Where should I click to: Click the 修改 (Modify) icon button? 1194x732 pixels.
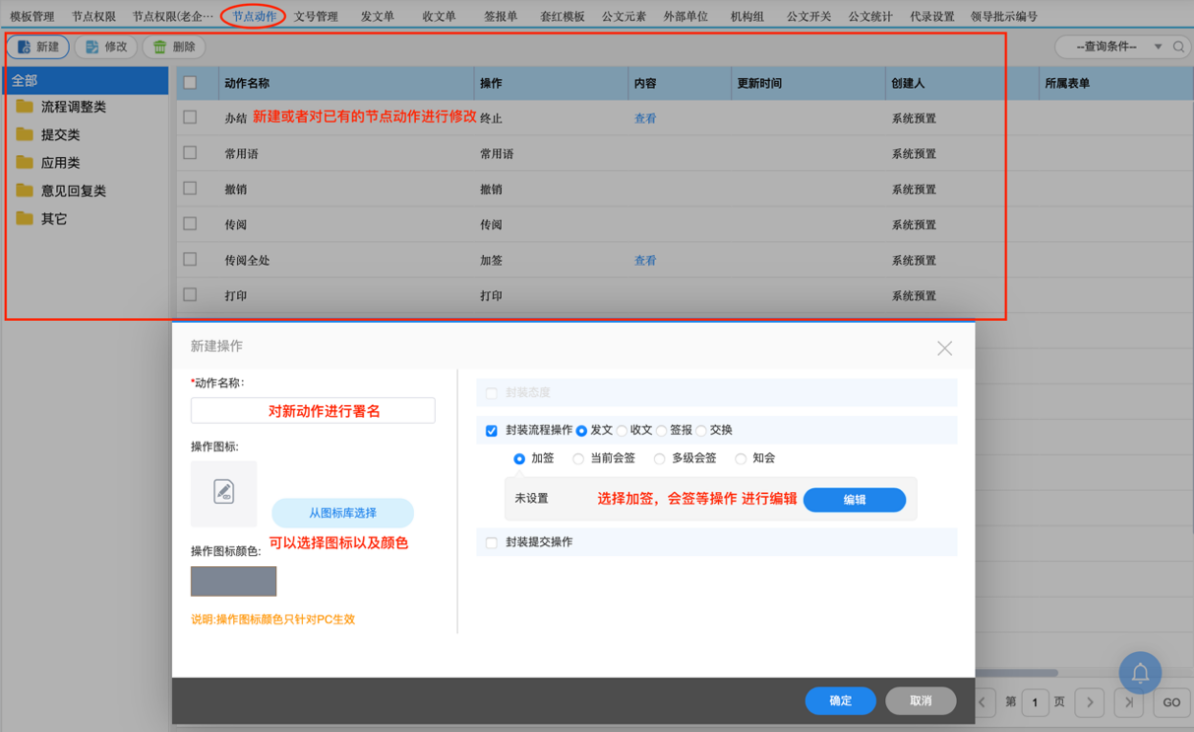point(90,46)
